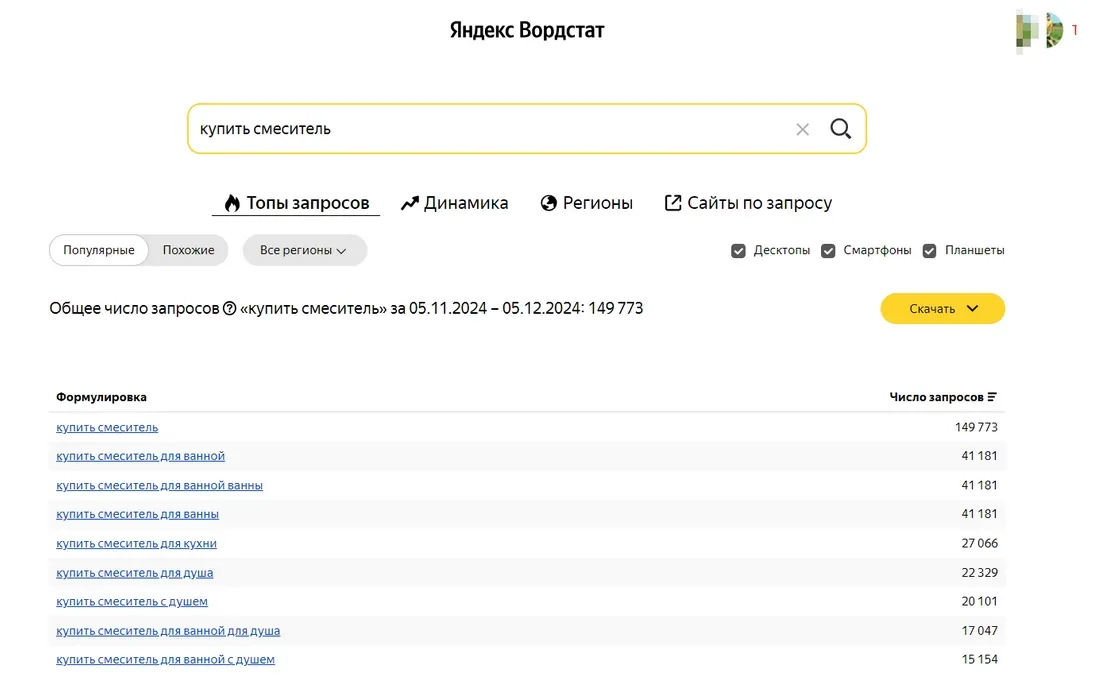1104x693 pixels.
Task: Open the link купить смеситель для ванны
Action: pyautogui.click(x=137, y=514)
